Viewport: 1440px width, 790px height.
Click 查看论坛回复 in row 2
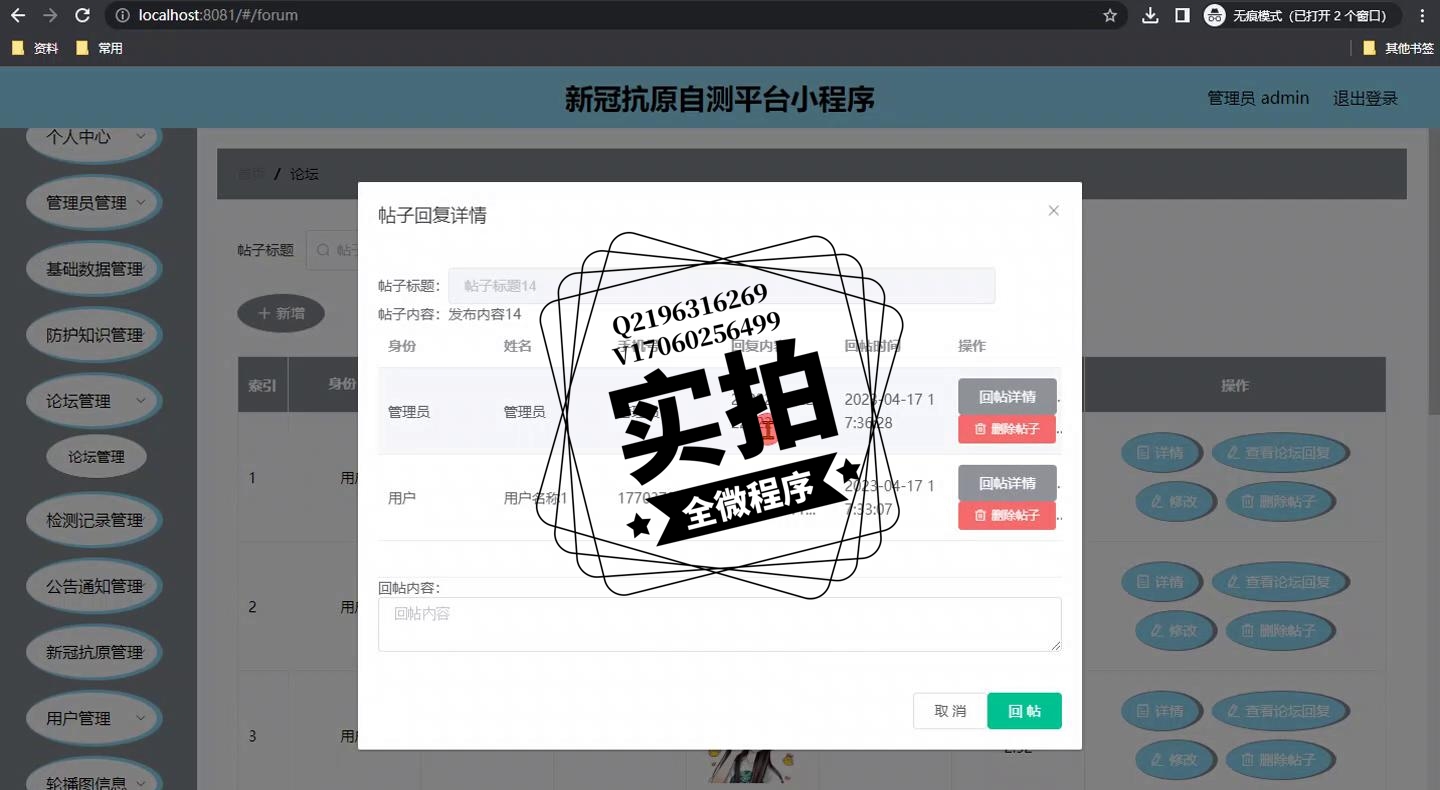coord(1280,582)
